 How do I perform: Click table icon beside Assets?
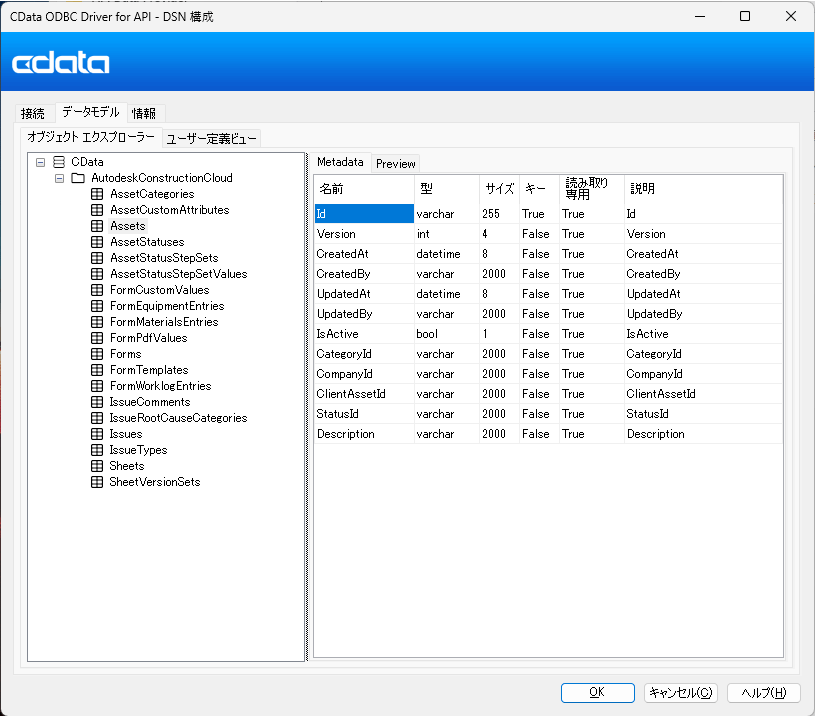click(x=97, y=226)
